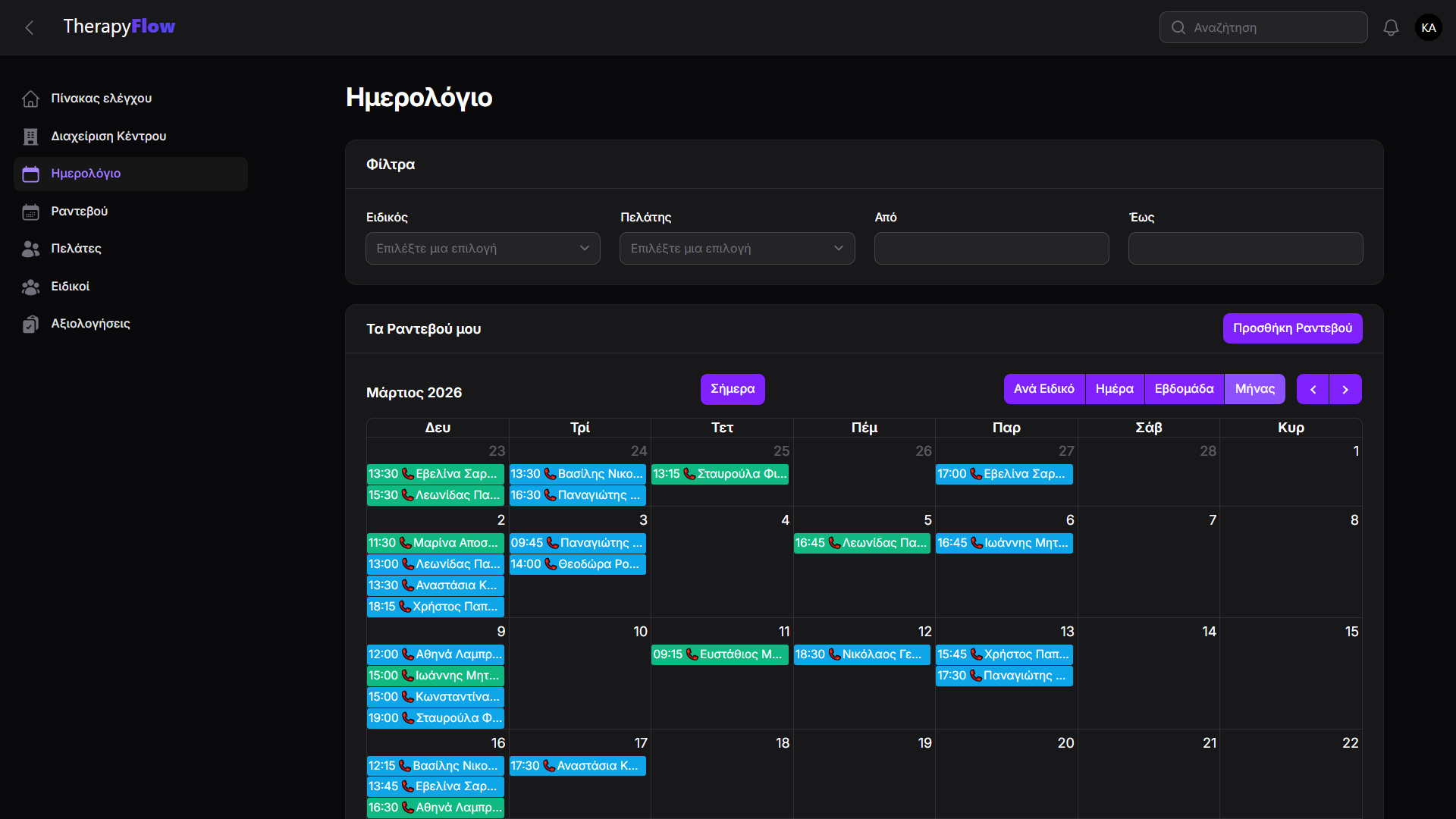Select the Ειδικοί specialists icon
Screen dimensions: 1456x819
[x=30, y=287]
